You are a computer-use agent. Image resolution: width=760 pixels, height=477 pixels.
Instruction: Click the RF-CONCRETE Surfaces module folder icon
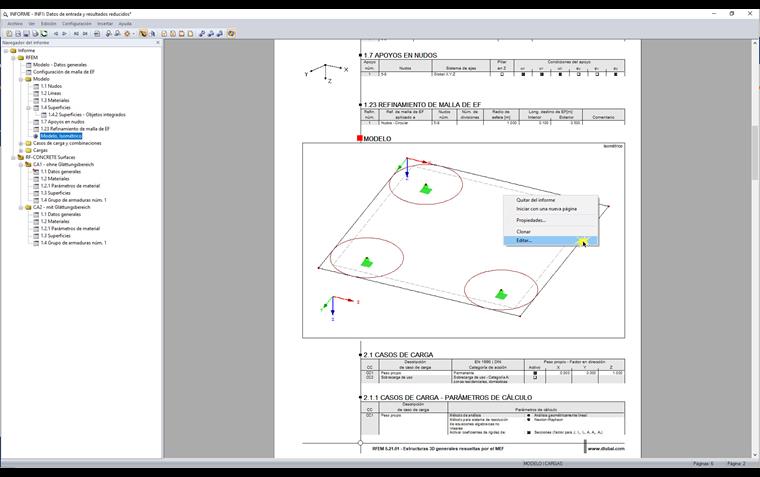click(21, 157)
